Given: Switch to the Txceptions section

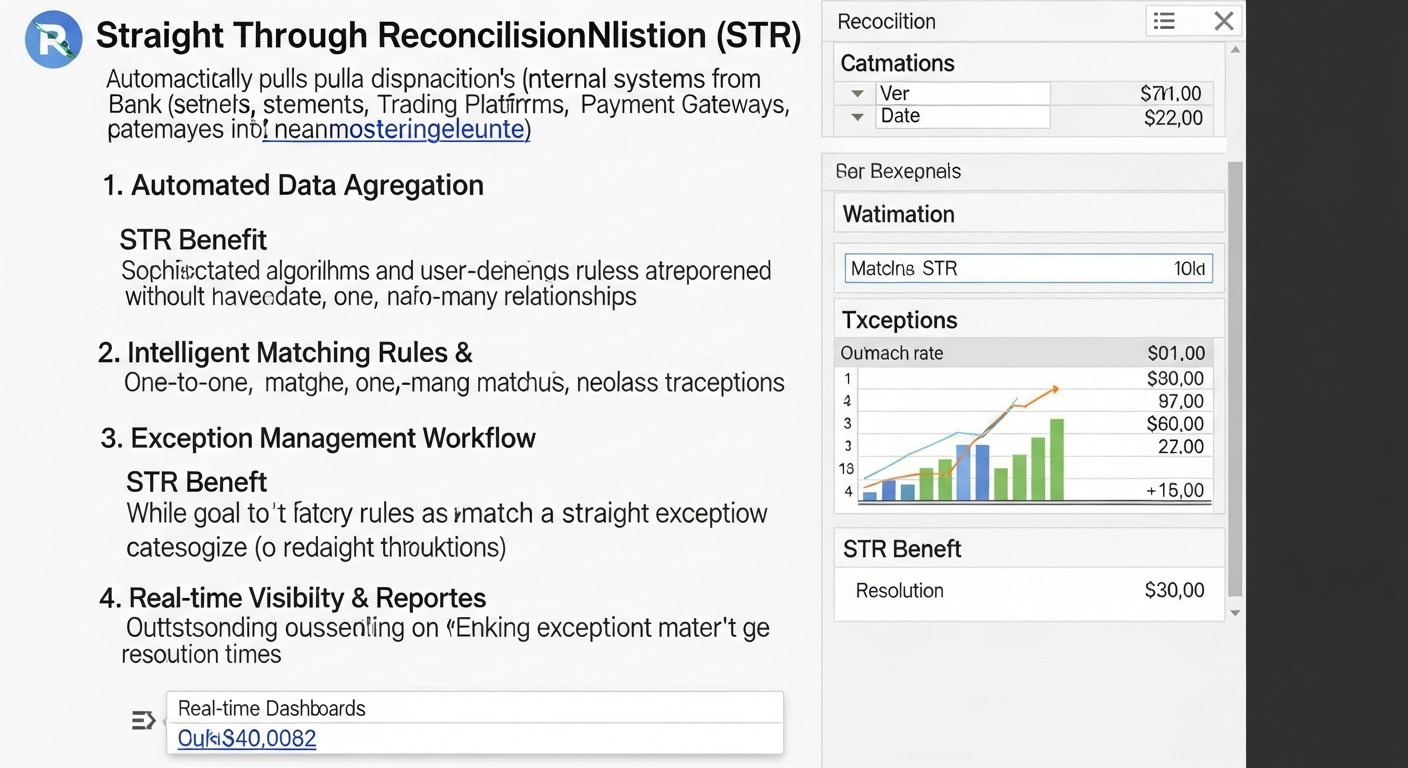Looking at the screenshot, I should tap(899, 319).
